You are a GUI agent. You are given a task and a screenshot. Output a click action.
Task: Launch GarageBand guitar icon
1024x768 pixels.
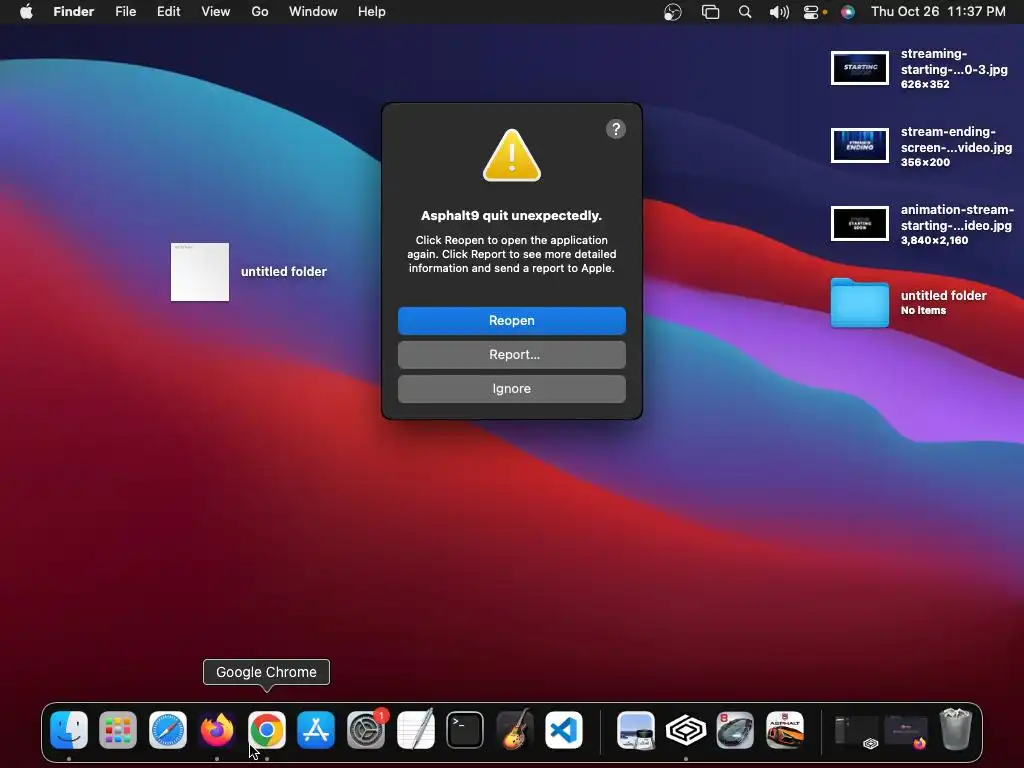tap(515, 730)
